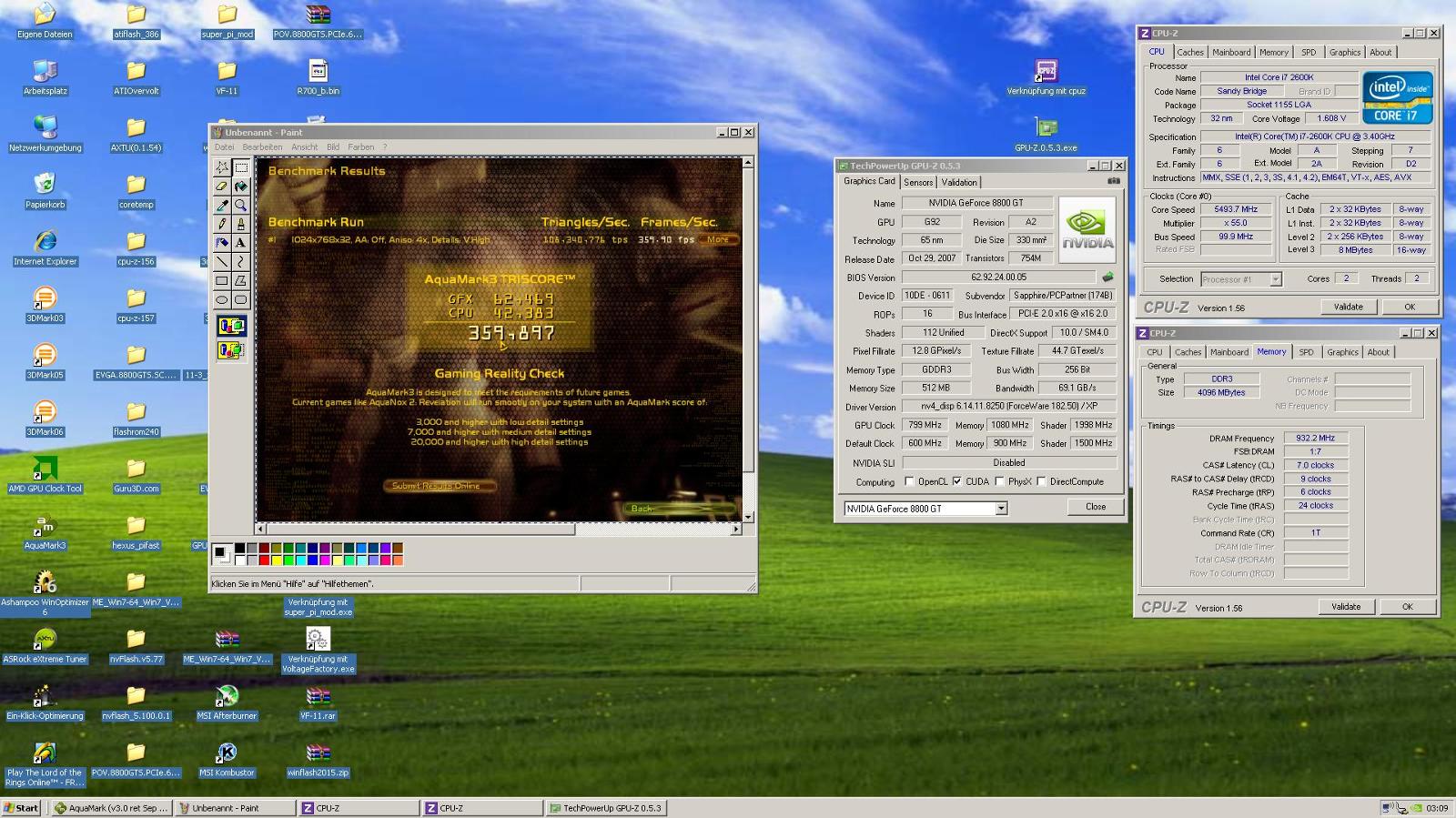Open the AquaMark3 desktop shortcut
1456x818 pixels.
coord(45,533)
